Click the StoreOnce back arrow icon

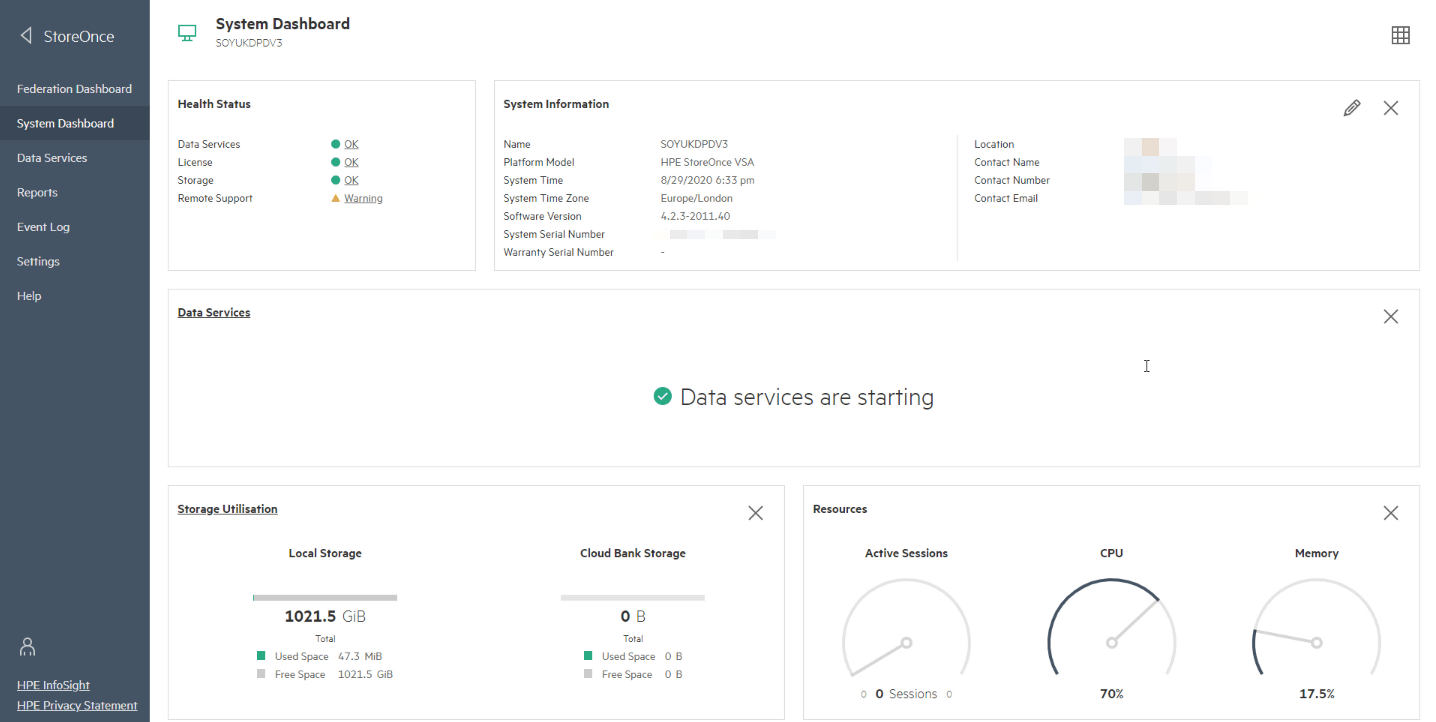26,36
